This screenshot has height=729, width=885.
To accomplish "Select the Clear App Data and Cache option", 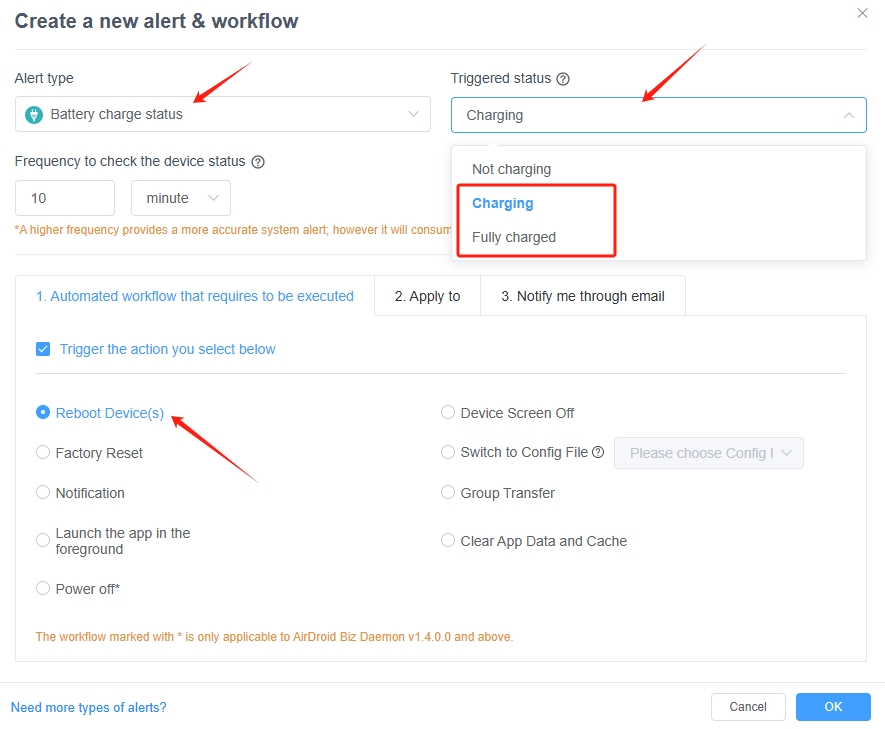I will click(x=448, y=540).
